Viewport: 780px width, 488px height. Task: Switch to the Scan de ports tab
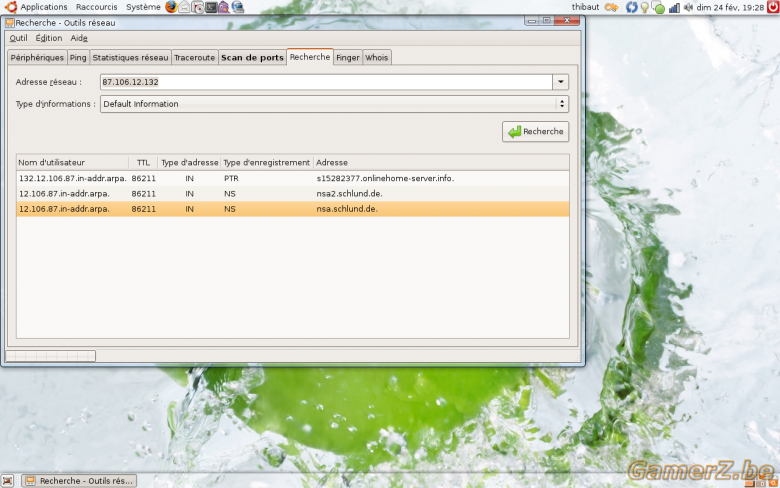pos(252,58)
